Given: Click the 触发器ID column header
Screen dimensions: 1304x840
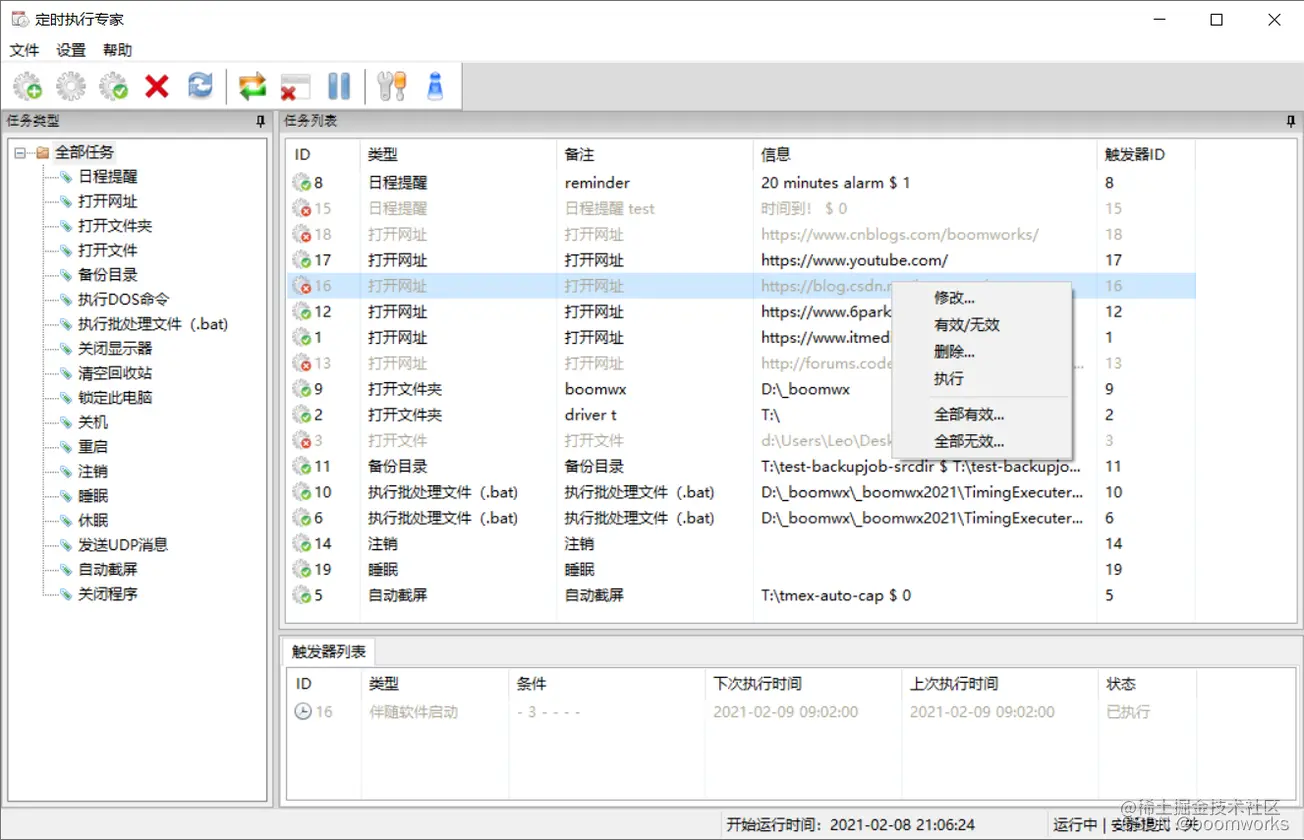Looking at the screenshot, I should (1145, 154).
